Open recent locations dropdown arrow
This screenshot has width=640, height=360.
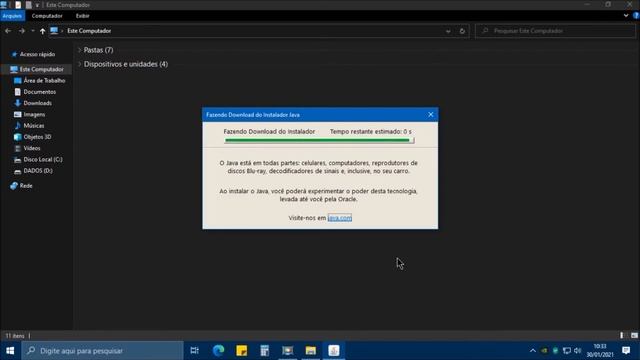point(33,31)
